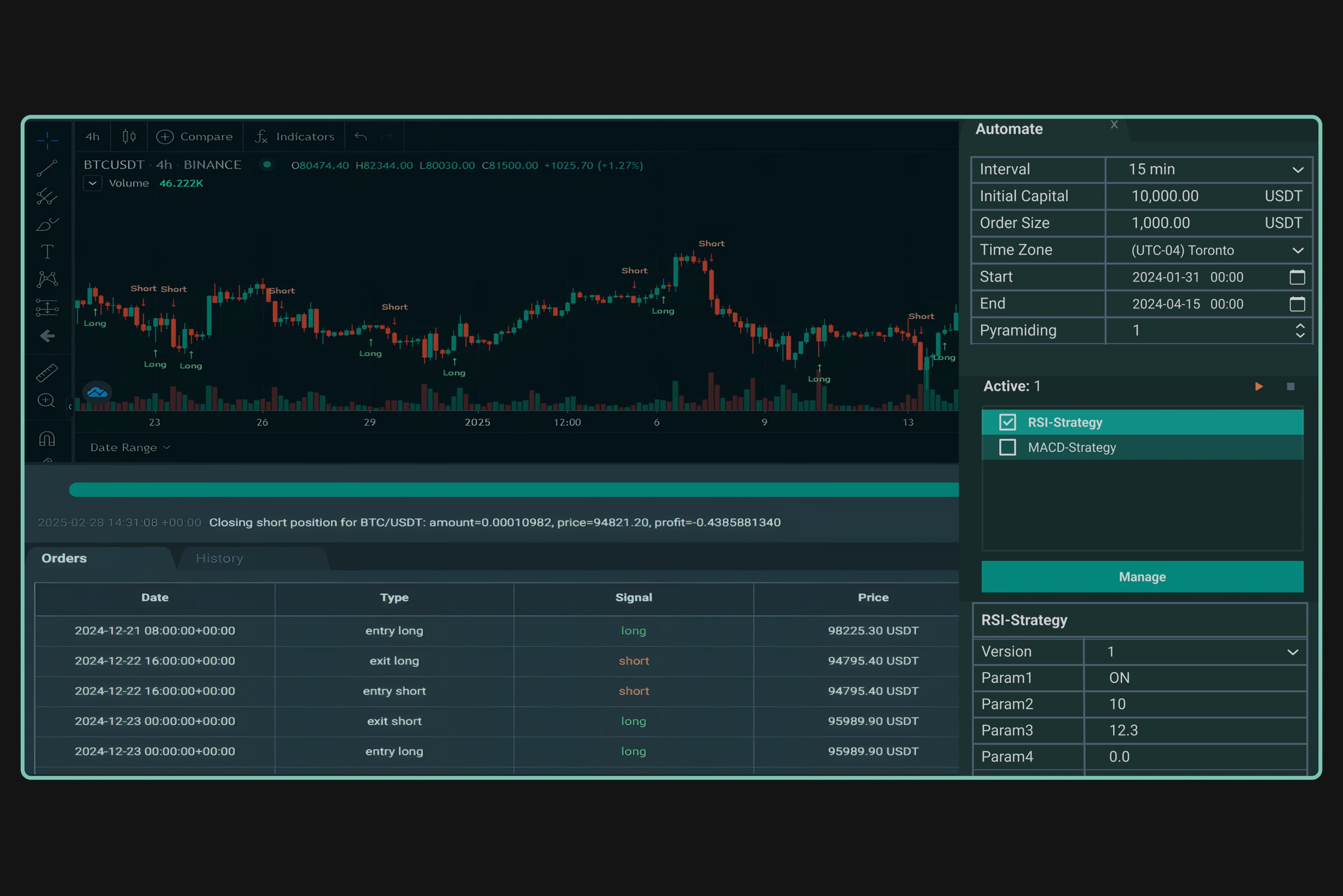Open the chart style candles icon
Viewport: 1343px width, 896px height.
(x=129, y=137)
